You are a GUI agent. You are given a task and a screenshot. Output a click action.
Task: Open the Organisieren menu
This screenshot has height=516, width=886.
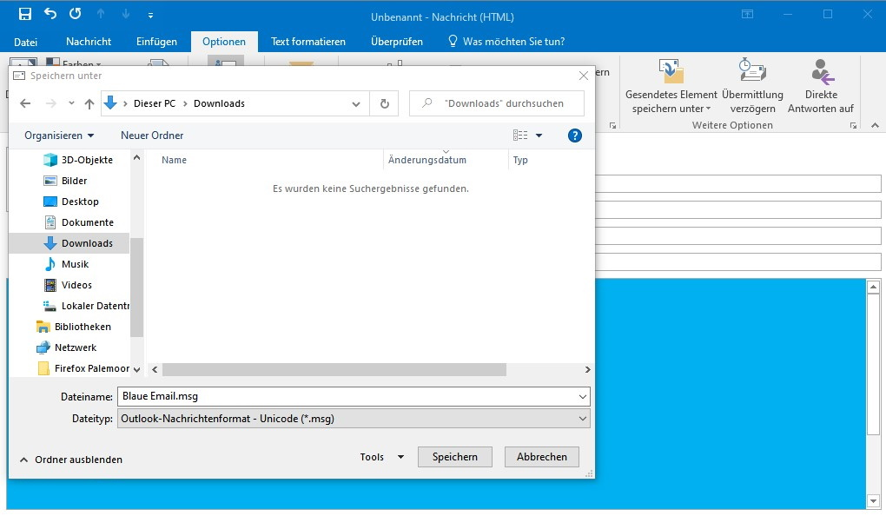pos(59,136)
